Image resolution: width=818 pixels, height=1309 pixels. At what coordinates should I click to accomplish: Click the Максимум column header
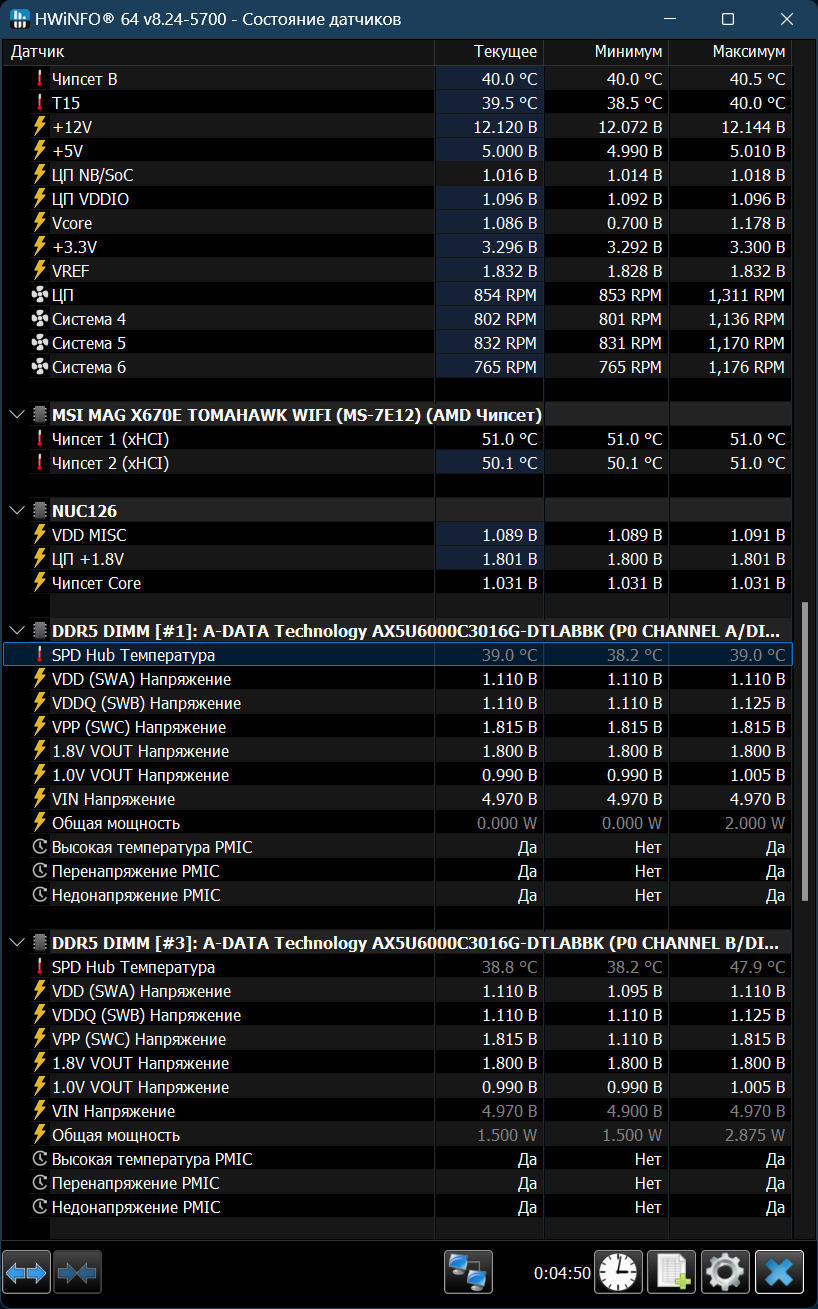(730, 52)
